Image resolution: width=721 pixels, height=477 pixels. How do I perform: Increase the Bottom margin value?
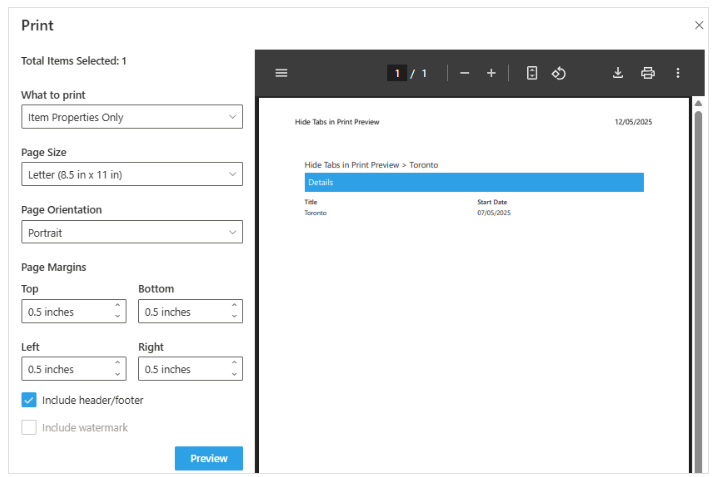(234, 305)
